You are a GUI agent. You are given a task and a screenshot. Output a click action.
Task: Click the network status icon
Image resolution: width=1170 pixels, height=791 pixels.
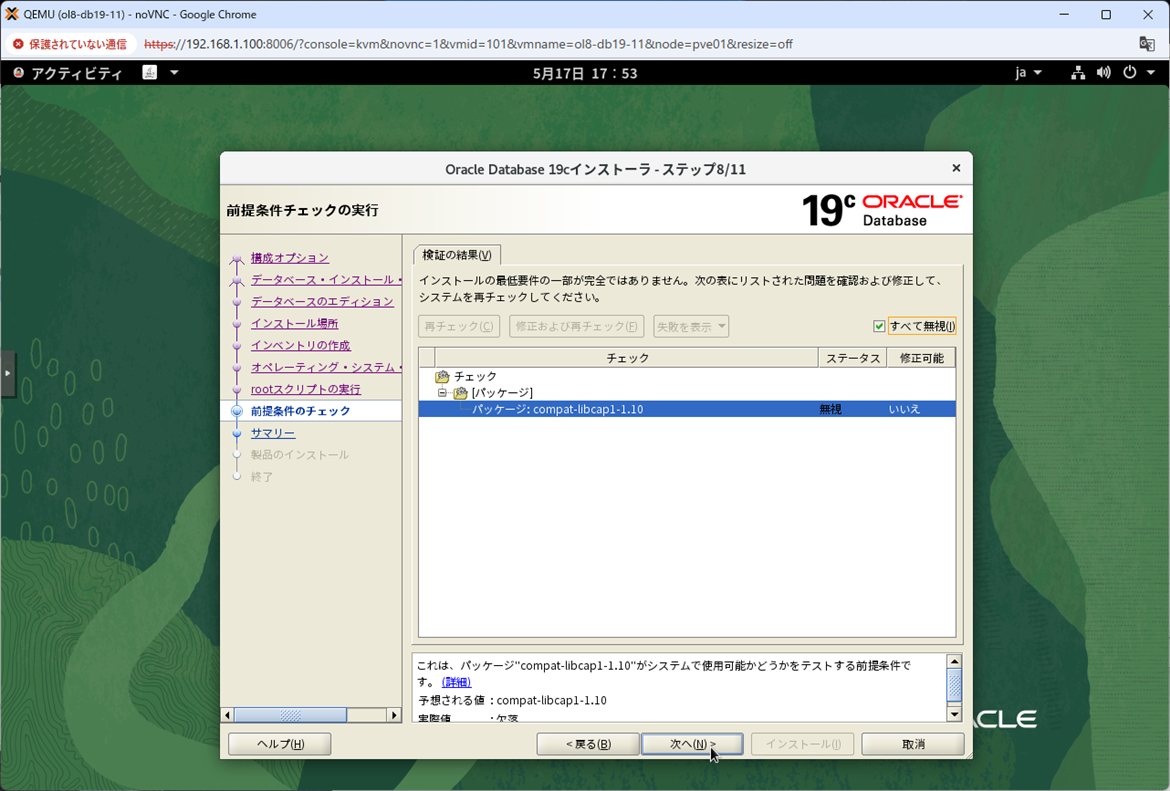pos(1077,72)
